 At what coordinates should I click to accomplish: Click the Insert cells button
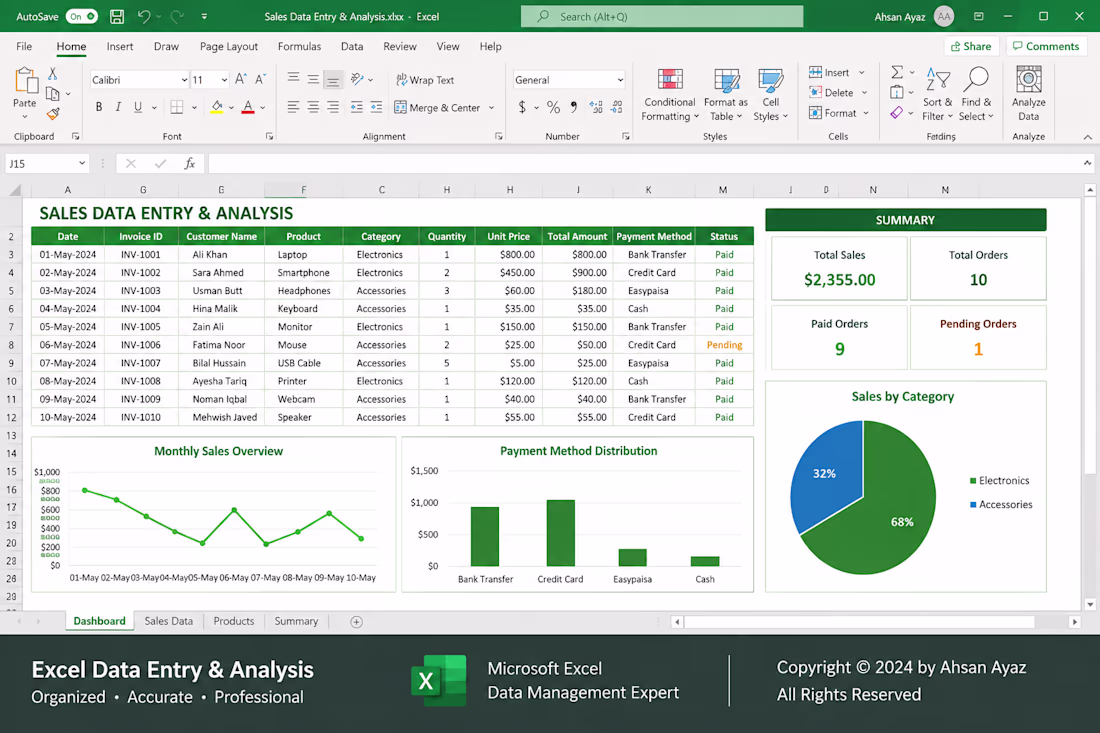(x=829, y=72)
